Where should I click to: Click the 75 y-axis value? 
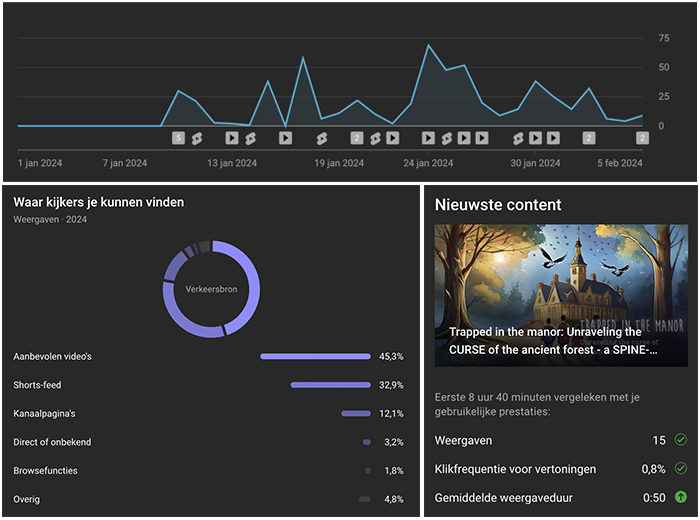coord(664,38)
